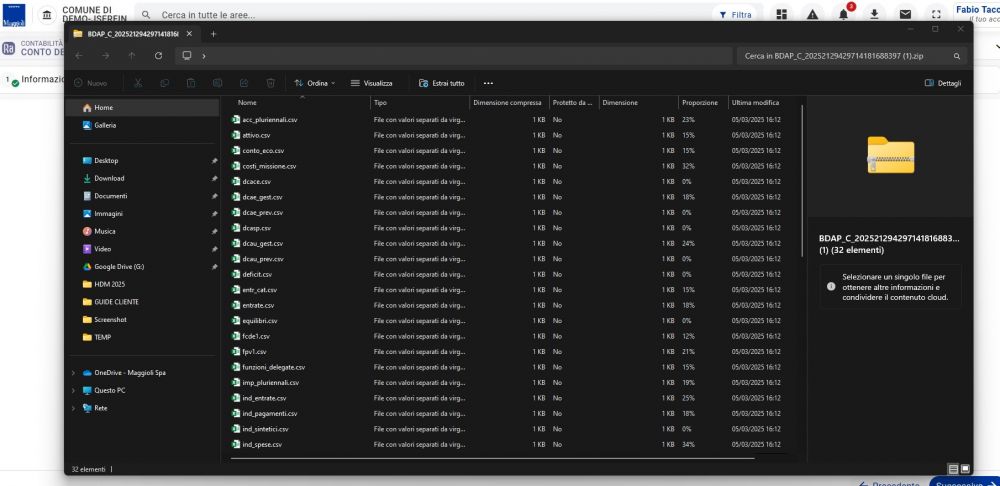The image size is (1000, 486).
Task: Click the download arrow icon in web app header
Action: [x=874, y=14]
